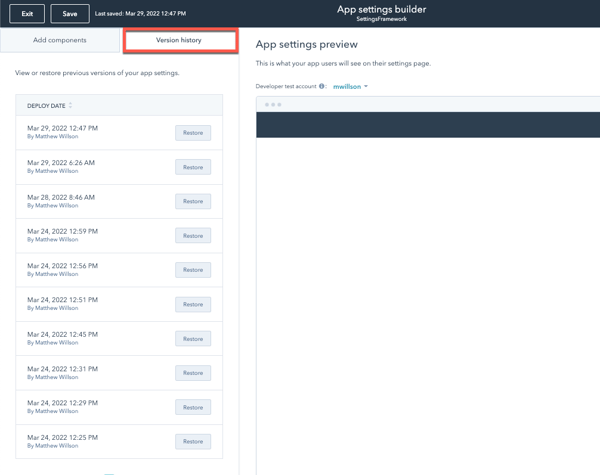Select the Mar 24, 2022 12:25 PM entry text
The height and width of the screenshot is (475, 600).
click(x=62, y=437)
